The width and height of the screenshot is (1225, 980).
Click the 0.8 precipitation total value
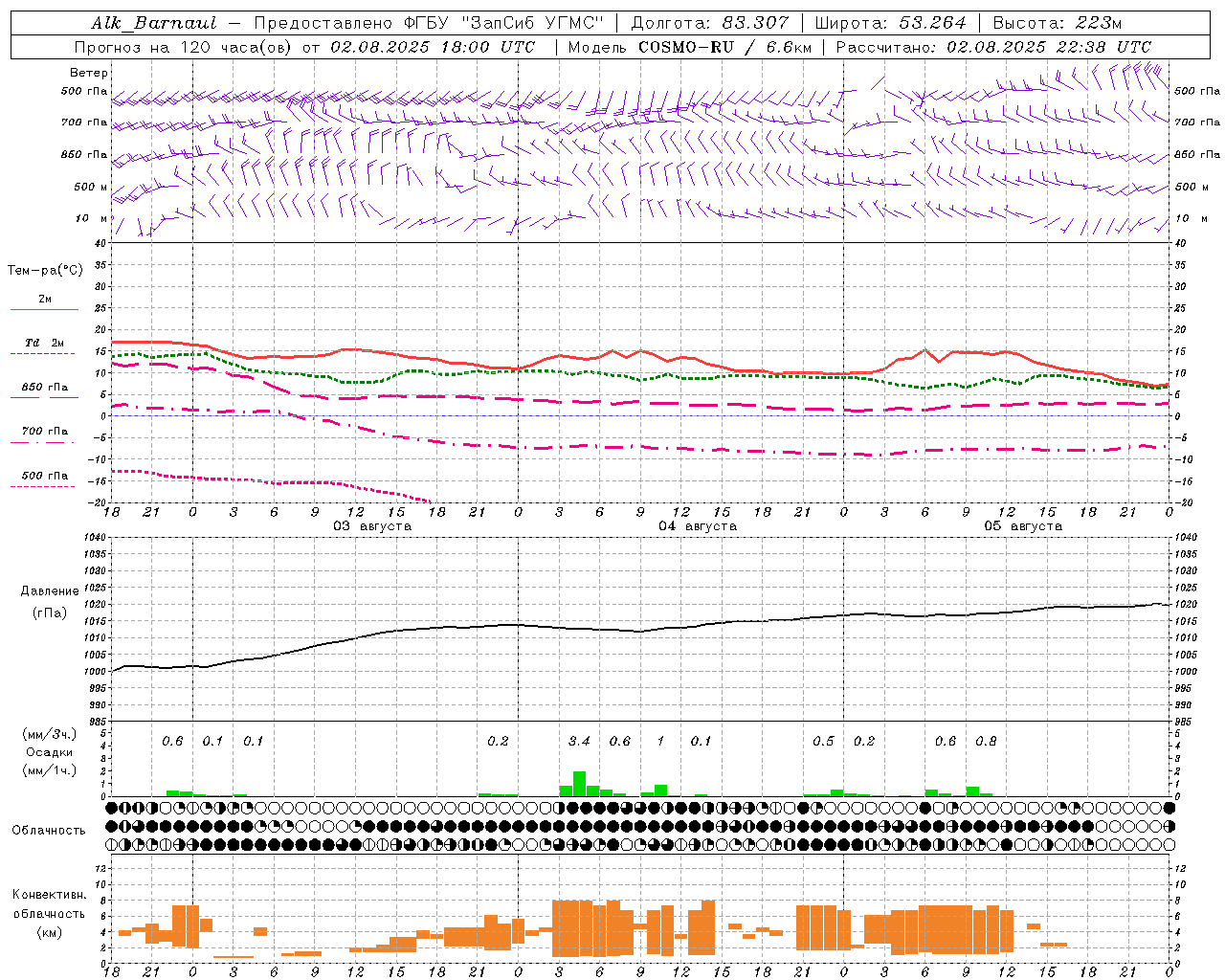986,741
